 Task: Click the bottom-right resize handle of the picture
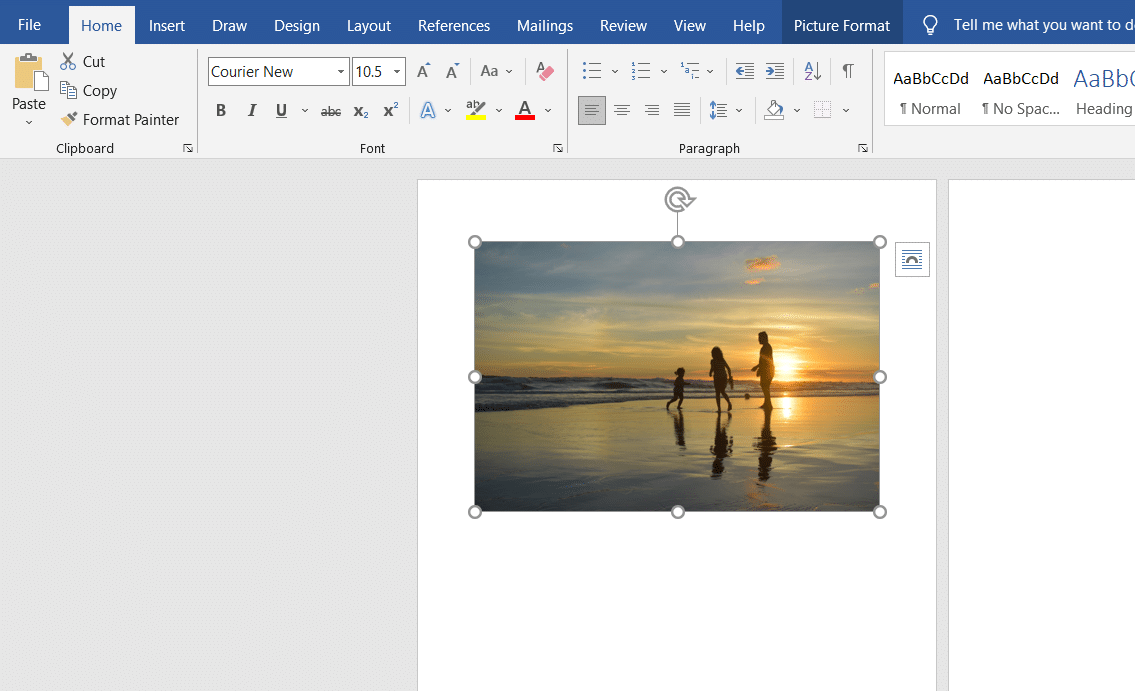(x=879, y=512)
